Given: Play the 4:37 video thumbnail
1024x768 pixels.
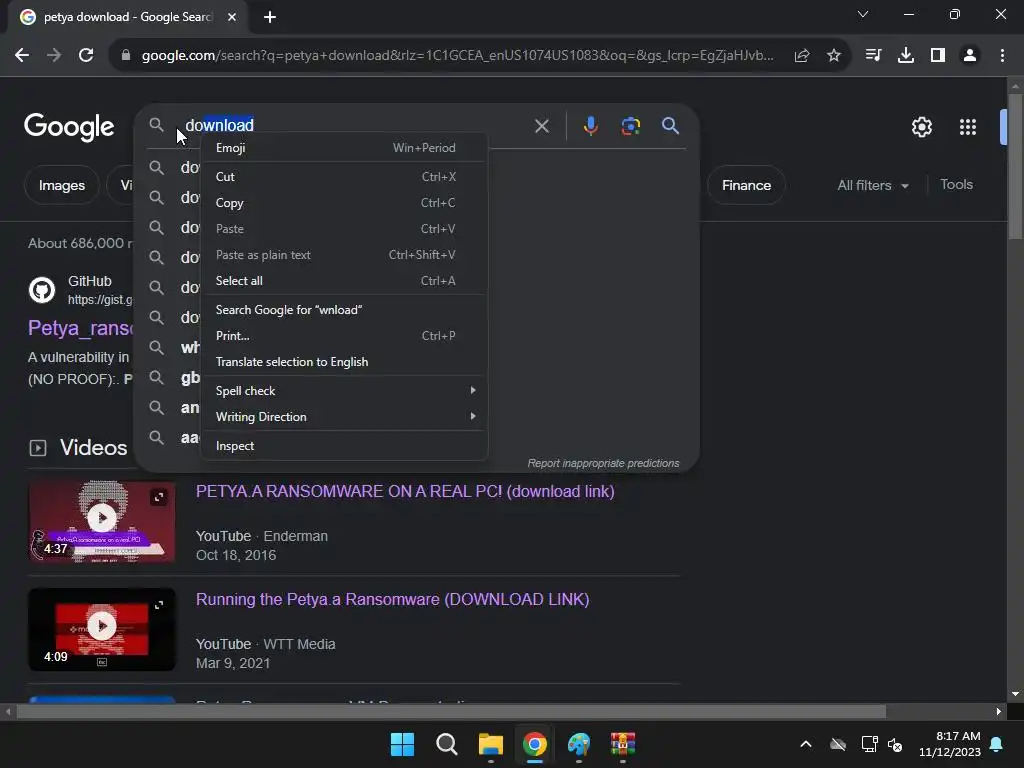Looking at the screenshot, I should pyautogui.click(x=102, y=522).
